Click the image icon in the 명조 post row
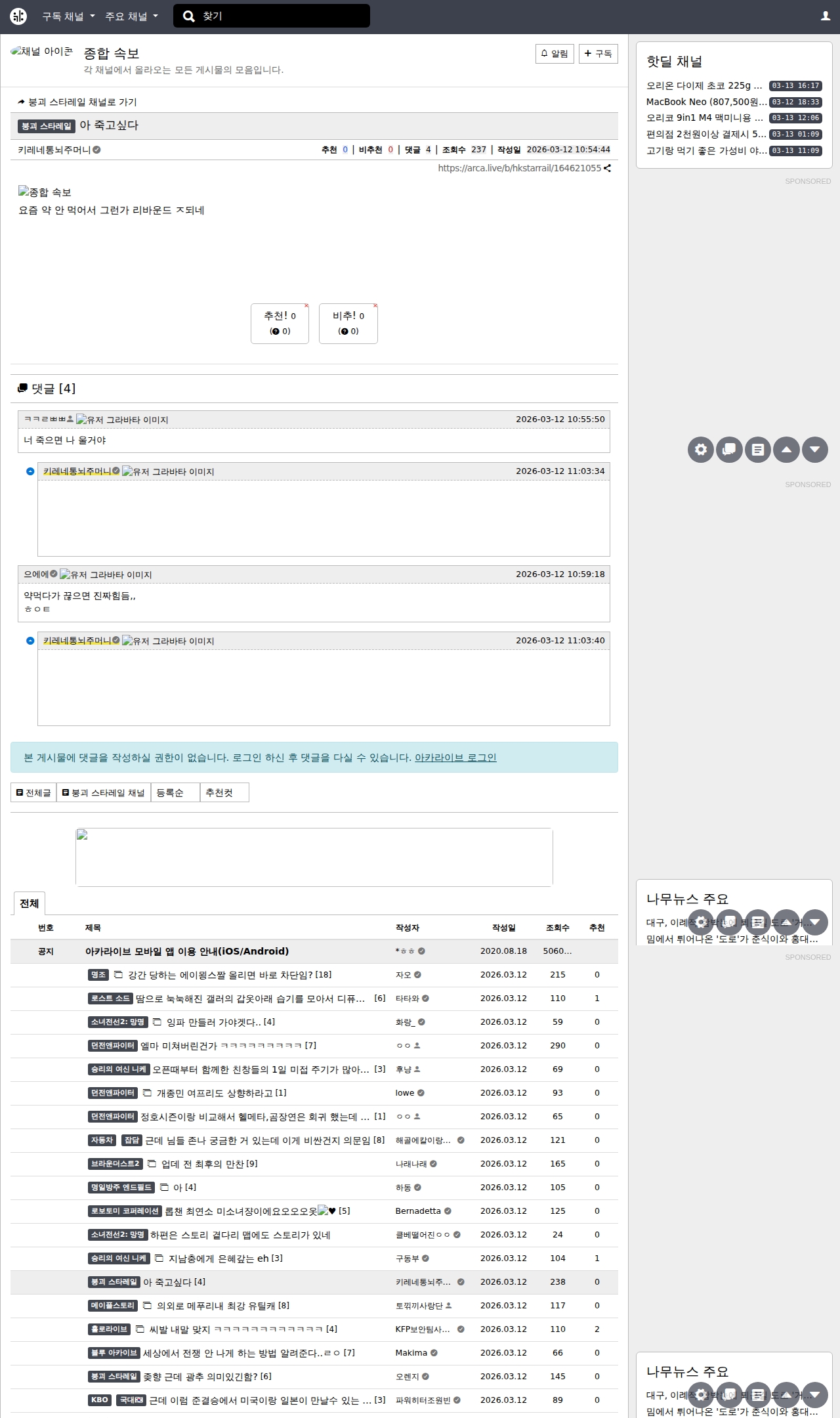The width and height of the screenshot is (840, 1418). (x=119, y=975)
